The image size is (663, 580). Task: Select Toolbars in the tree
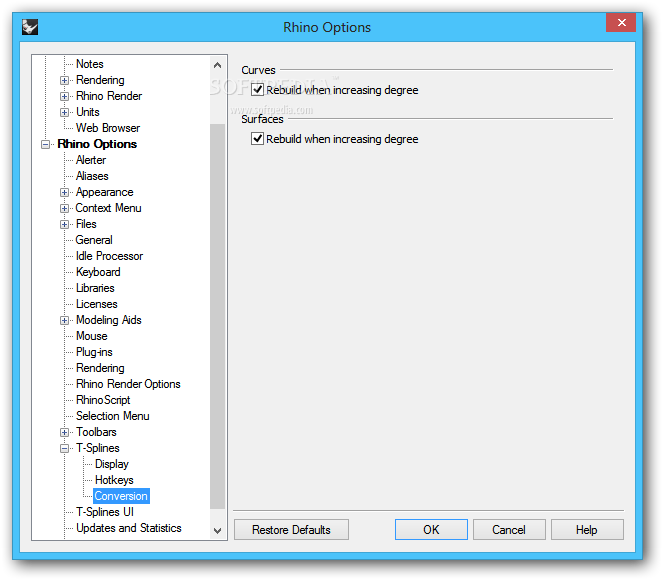pyautogui.click(x=96, y=432)
